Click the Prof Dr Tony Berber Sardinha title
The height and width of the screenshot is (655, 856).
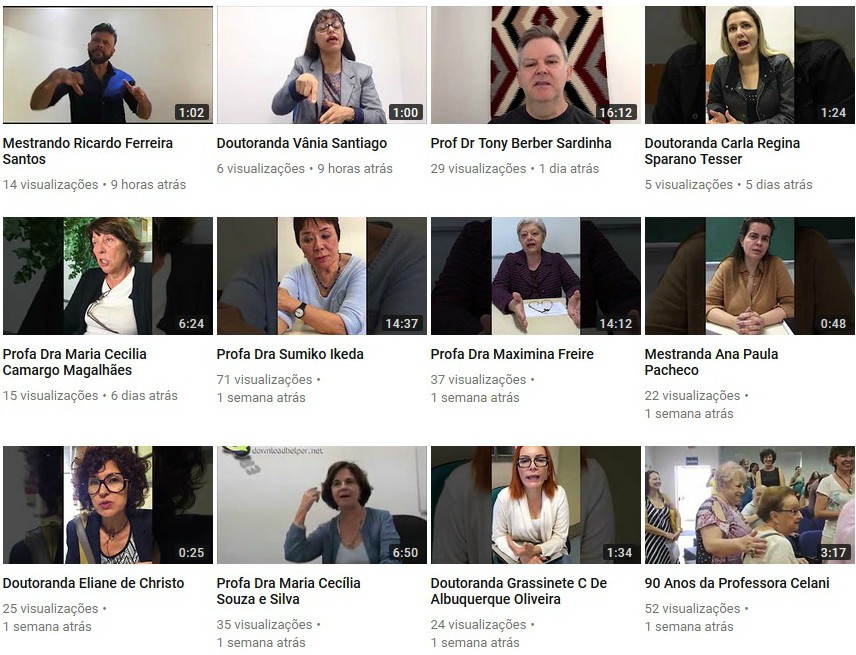tap(521, 143)
